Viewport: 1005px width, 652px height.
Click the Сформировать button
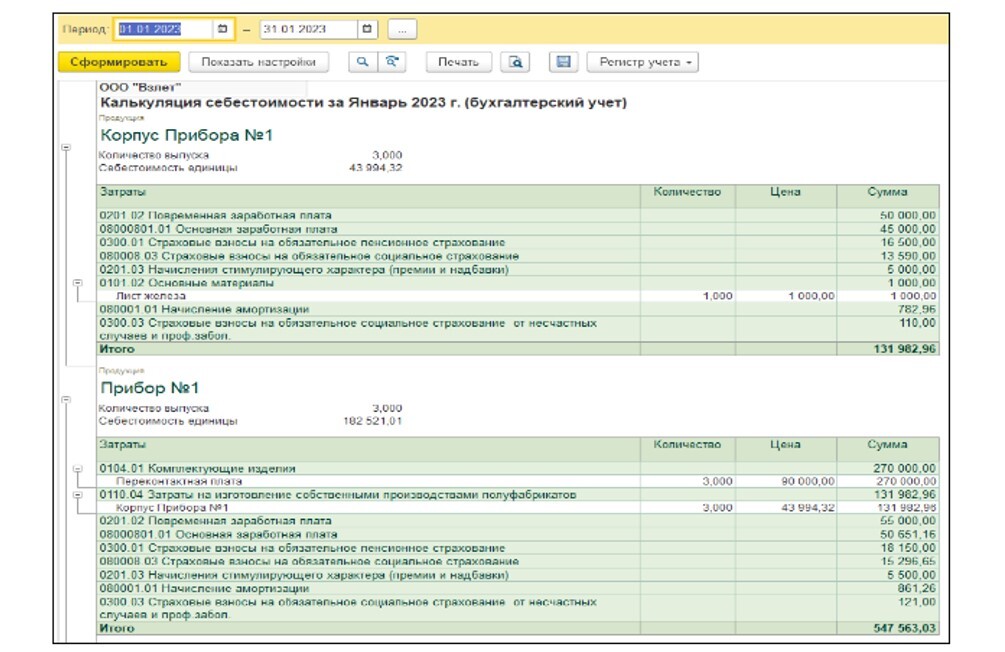[x=119, y=62]
